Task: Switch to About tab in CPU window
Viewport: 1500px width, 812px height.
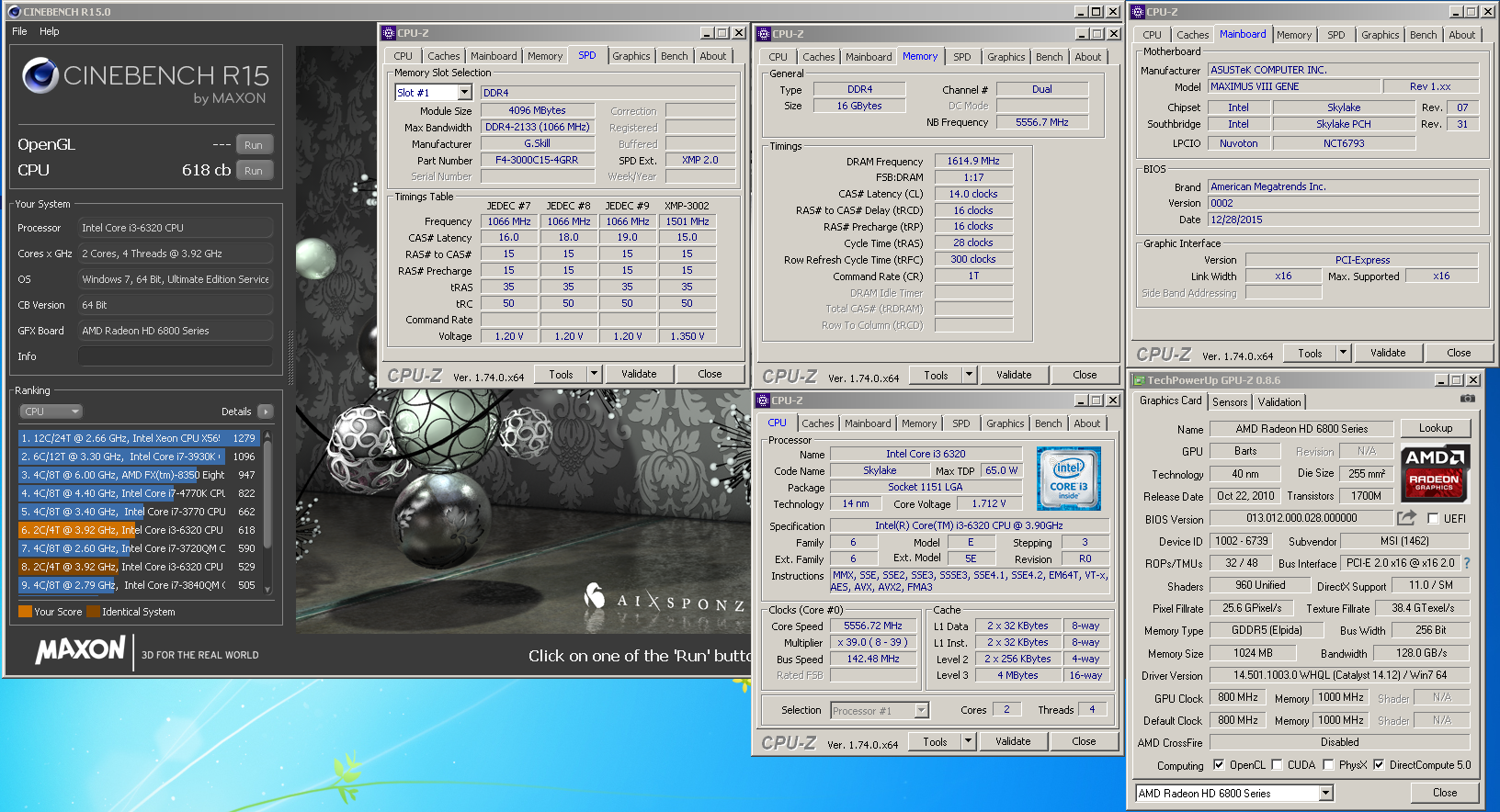Action: 1086,423
